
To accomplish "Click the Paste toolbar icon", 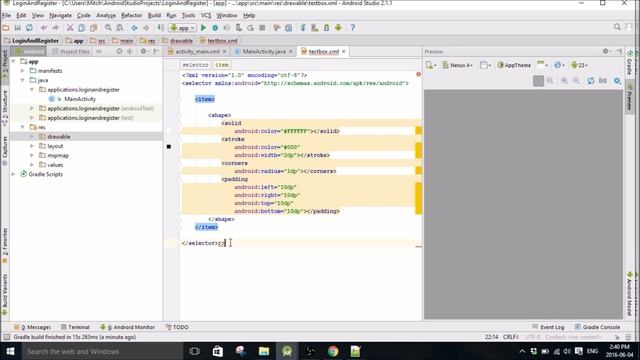I will pos(93,28).
